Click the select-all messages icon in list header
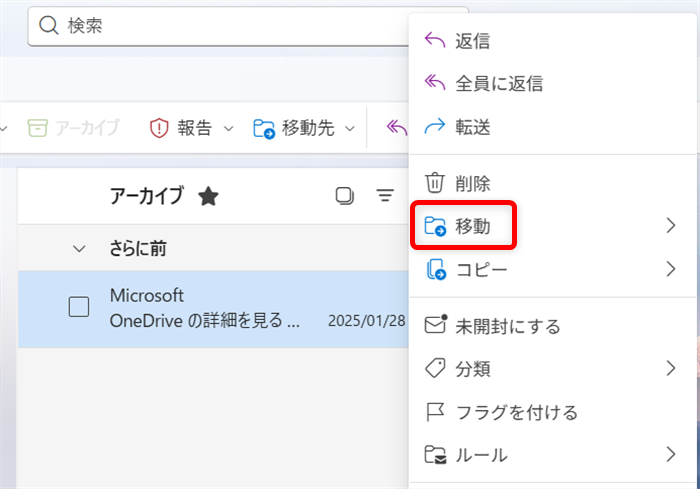 pos(345,196)
